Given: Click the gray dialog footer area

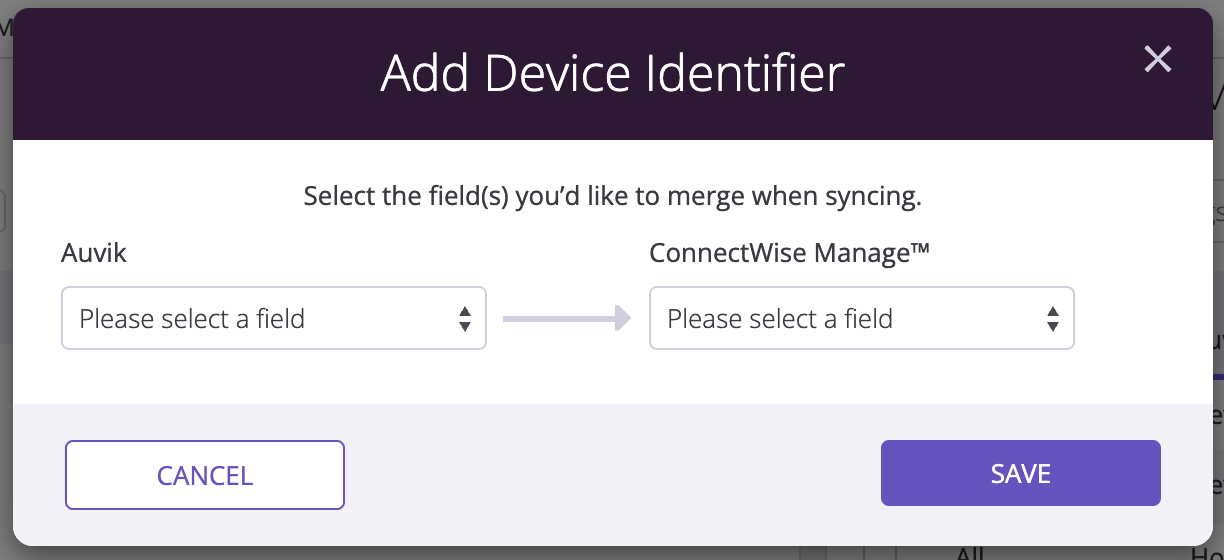Looking at the screenshot, I should pos(612,474).
